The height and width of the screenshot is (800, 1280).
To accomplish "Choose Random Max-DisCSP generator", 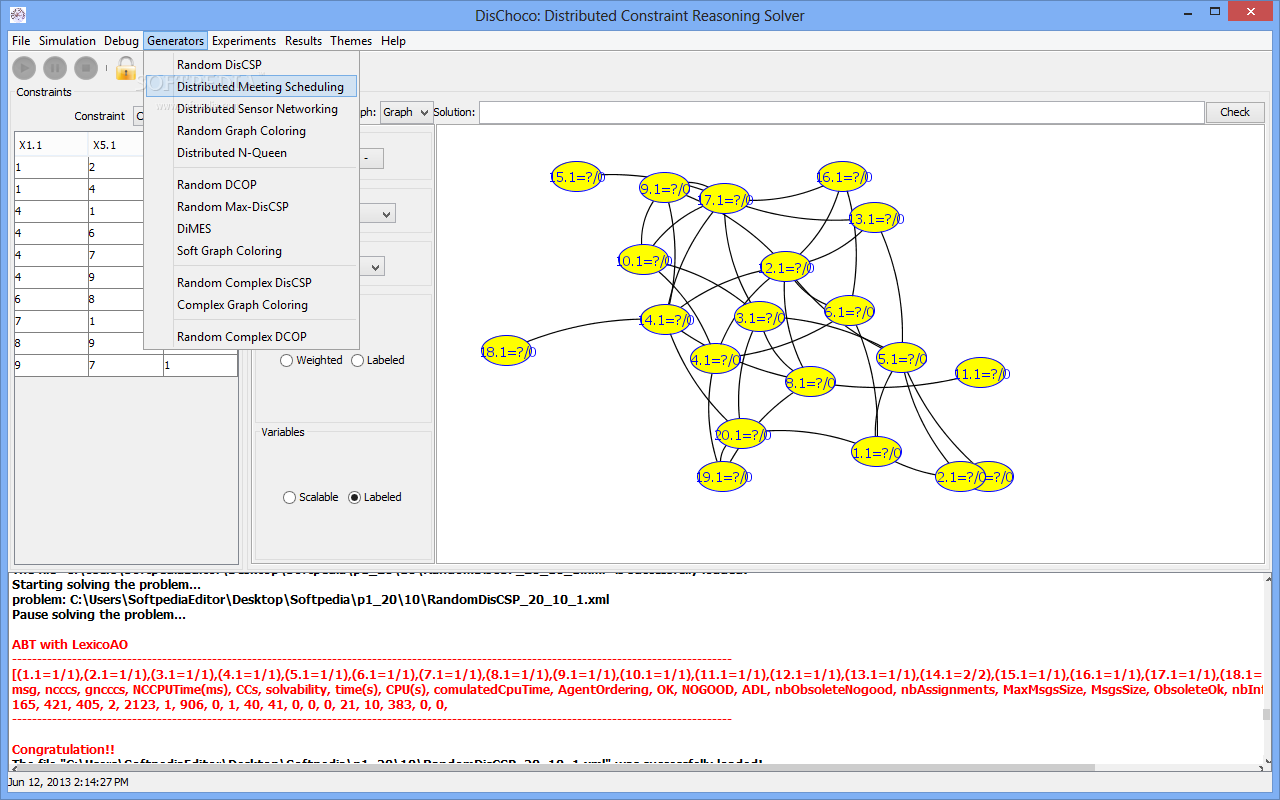I will pos(251,207).
